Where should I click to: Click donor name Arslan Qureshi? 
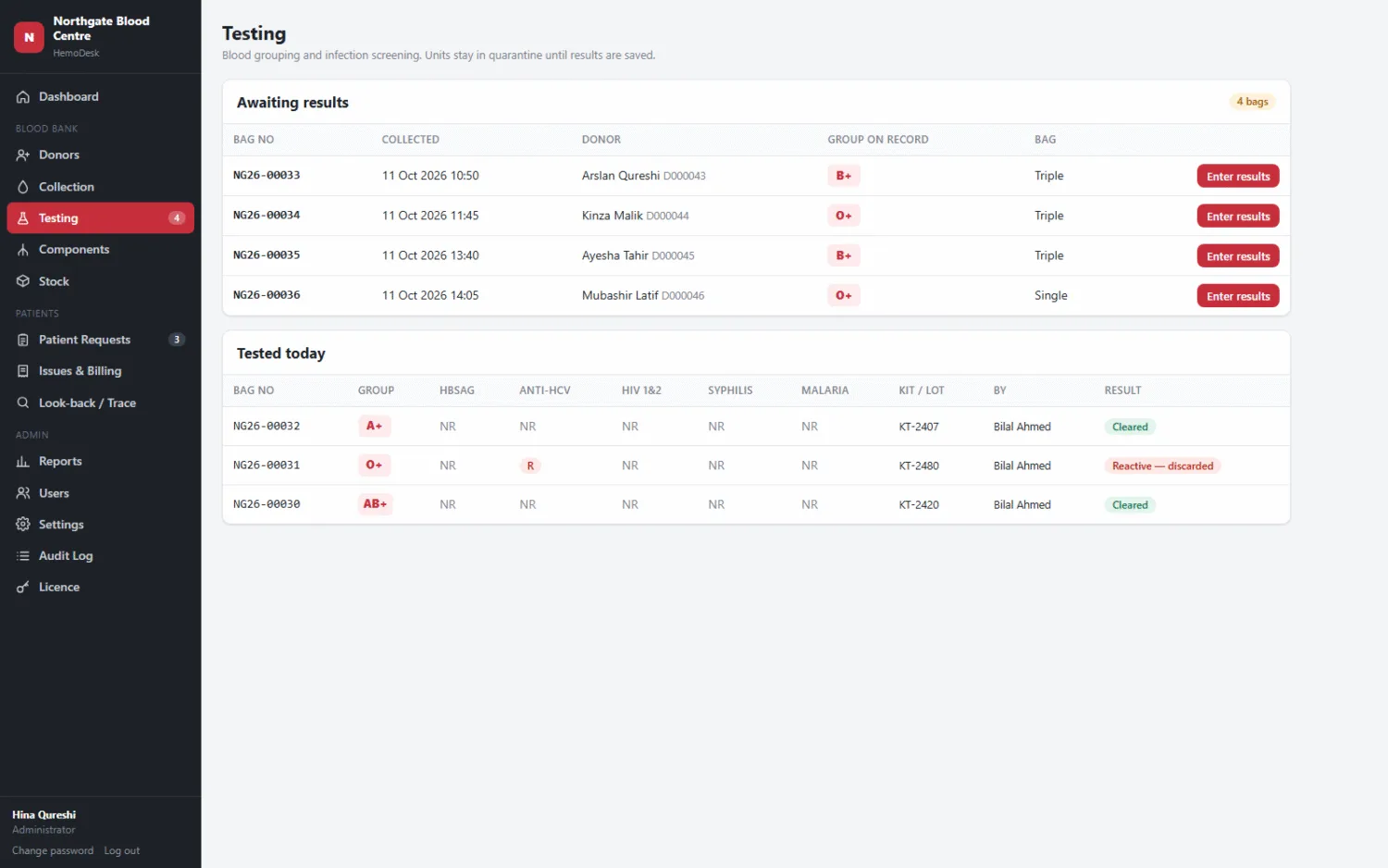coord(621,176)
